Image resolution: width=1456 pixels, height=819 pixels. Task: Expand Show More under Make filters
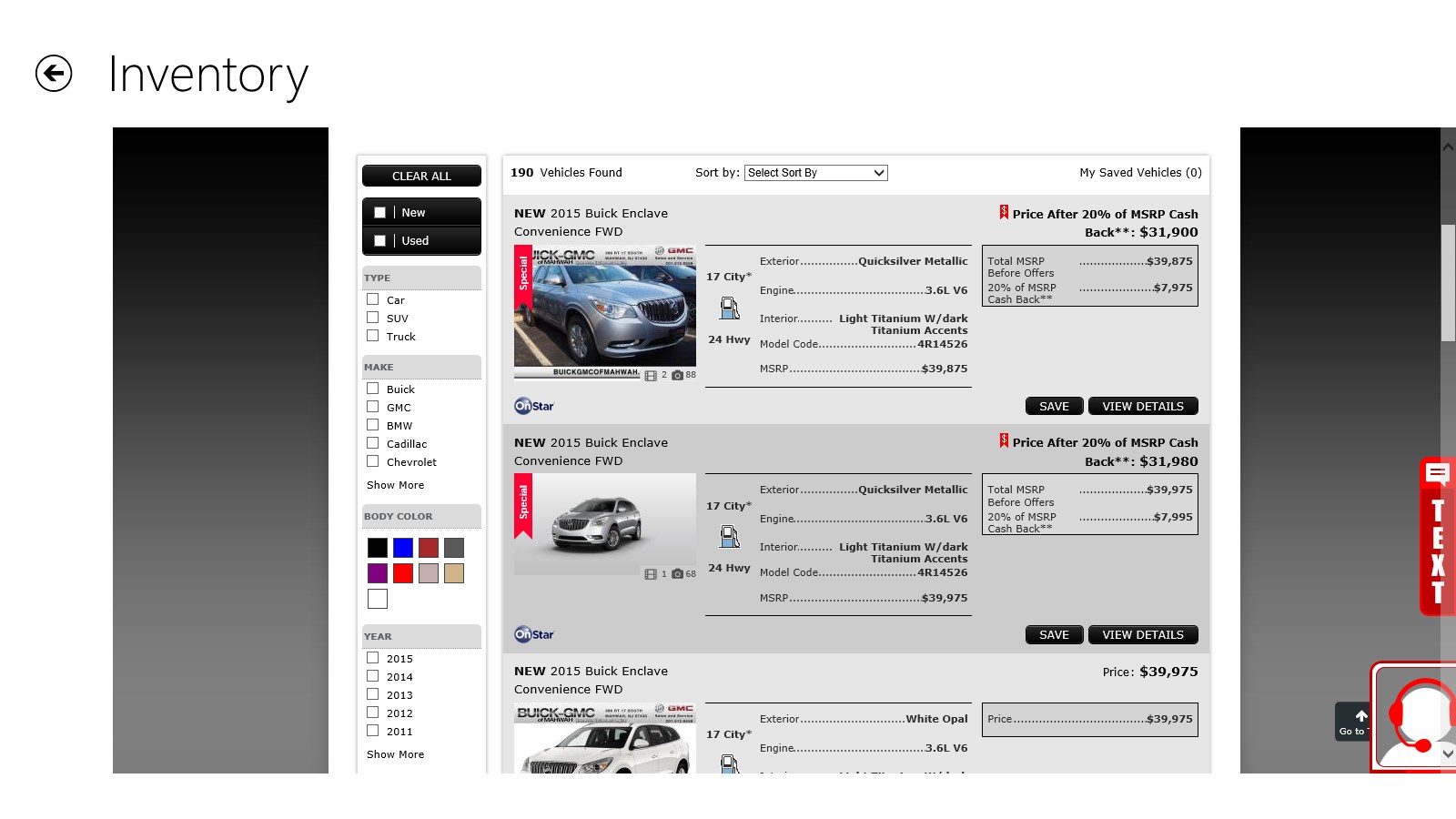[x=395, y=485]
